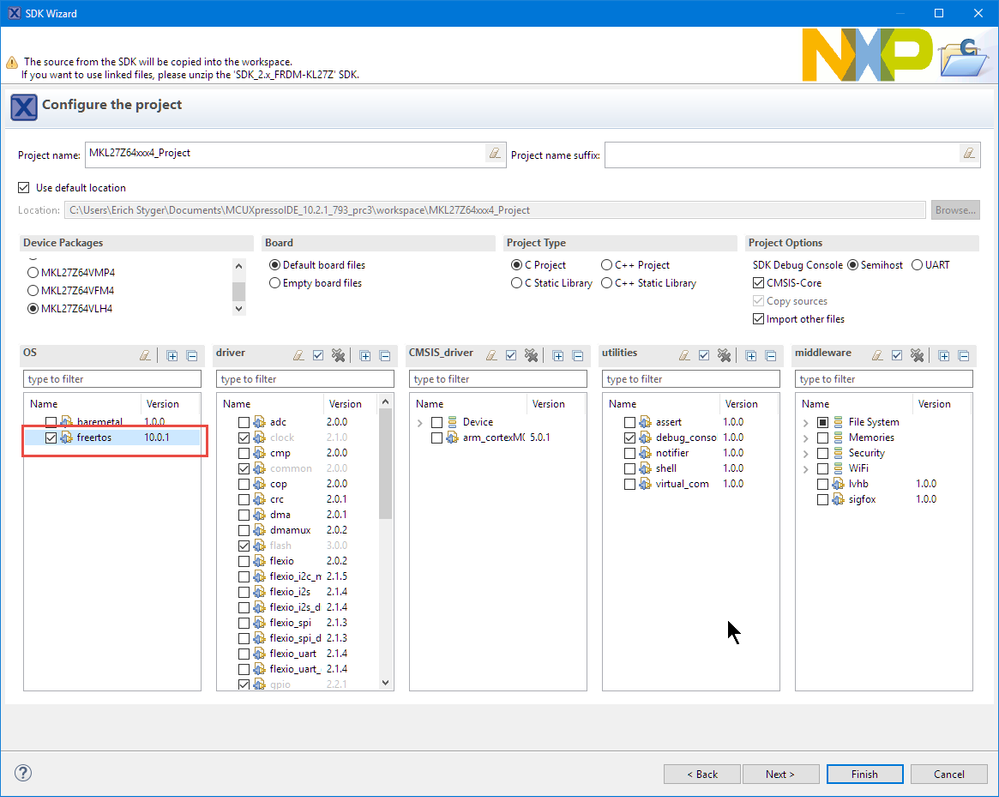This screenshot has height=797, width=999.
Task: Clear the Project name suffix with eraser icon
Action: point(969,154)
